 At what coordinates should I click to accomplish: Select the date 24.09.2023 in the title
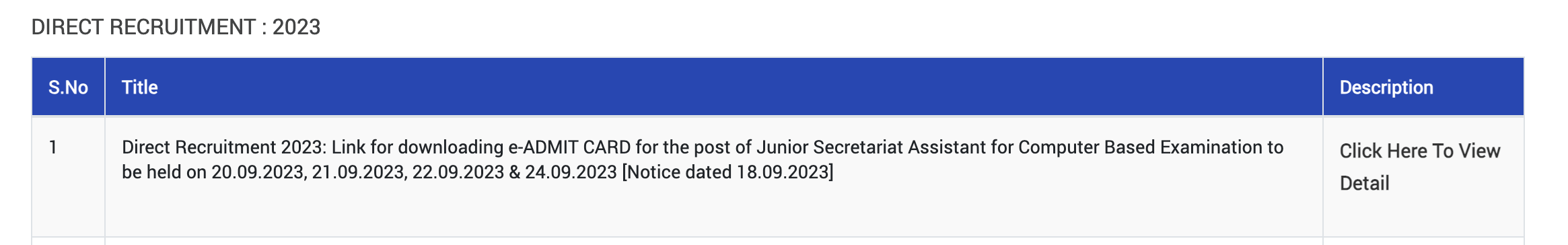(571, 172)
